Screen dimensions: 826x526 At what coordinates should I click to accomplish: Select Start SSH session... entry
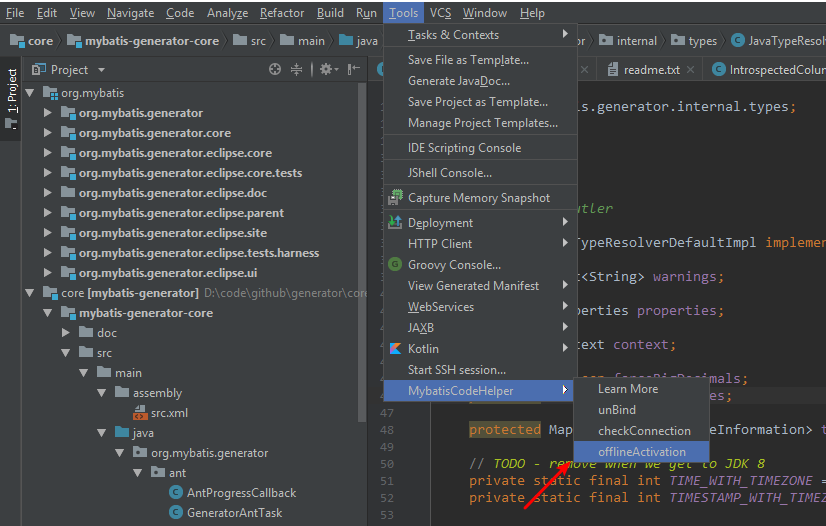click(x=480, y=370)
